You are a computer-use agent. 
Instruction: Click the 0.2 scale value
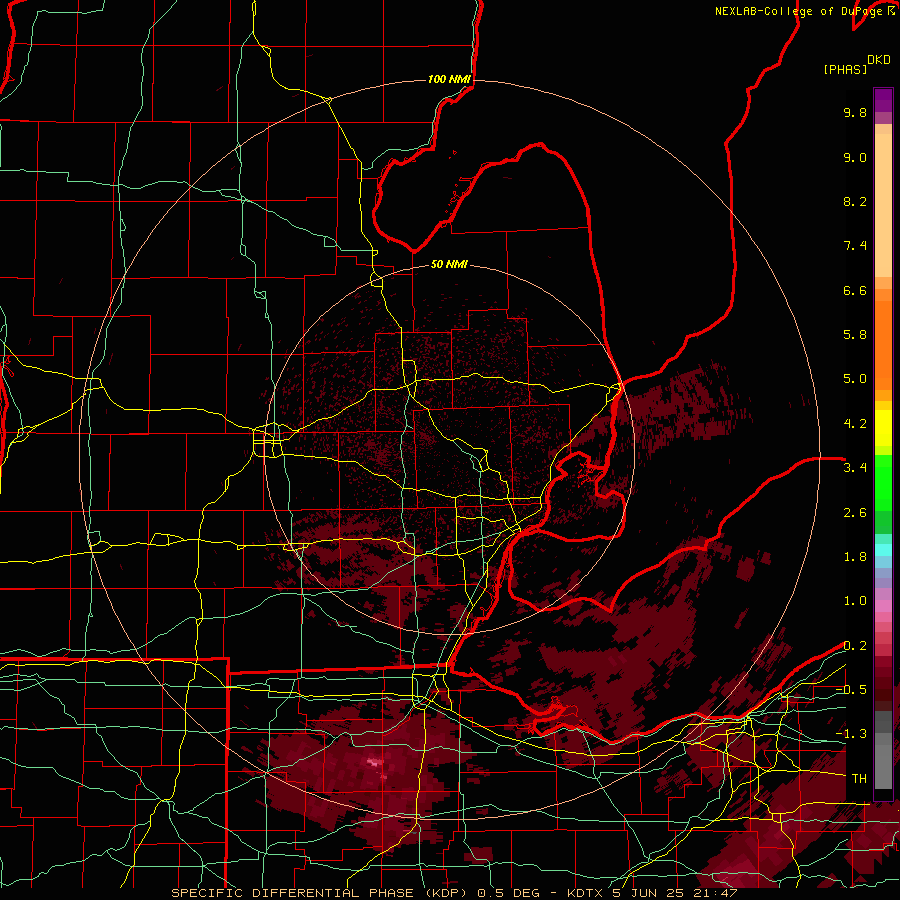point(855,646)
